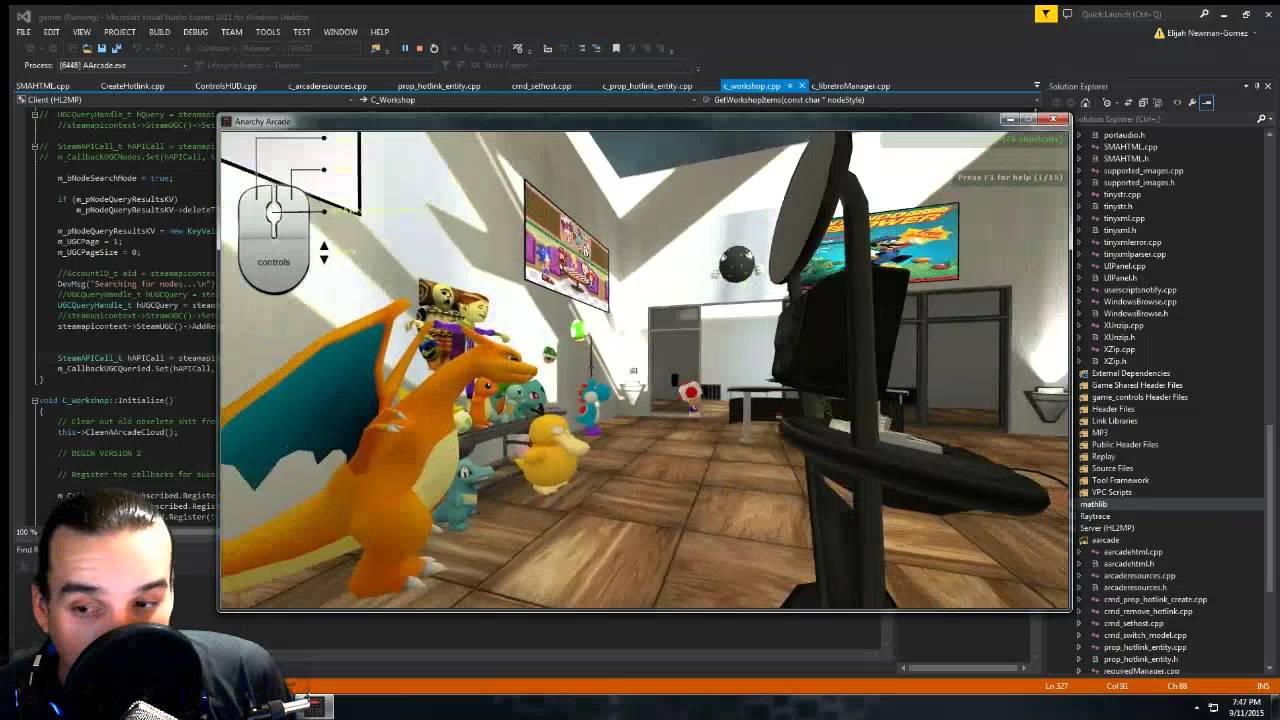Screen dimensions: 1280x720
Task: Open the FILE menu
Action: pos(23,32)
